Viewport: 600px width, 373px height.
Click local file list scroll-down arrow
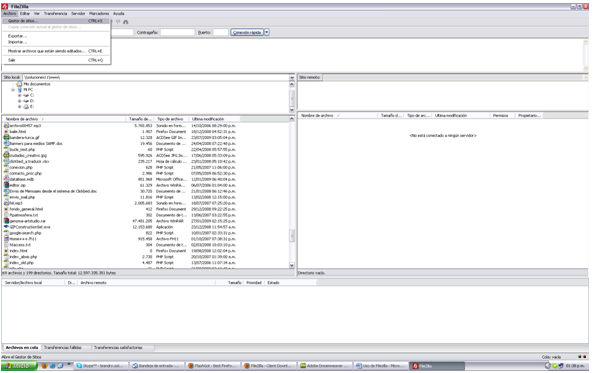point(292,265)
